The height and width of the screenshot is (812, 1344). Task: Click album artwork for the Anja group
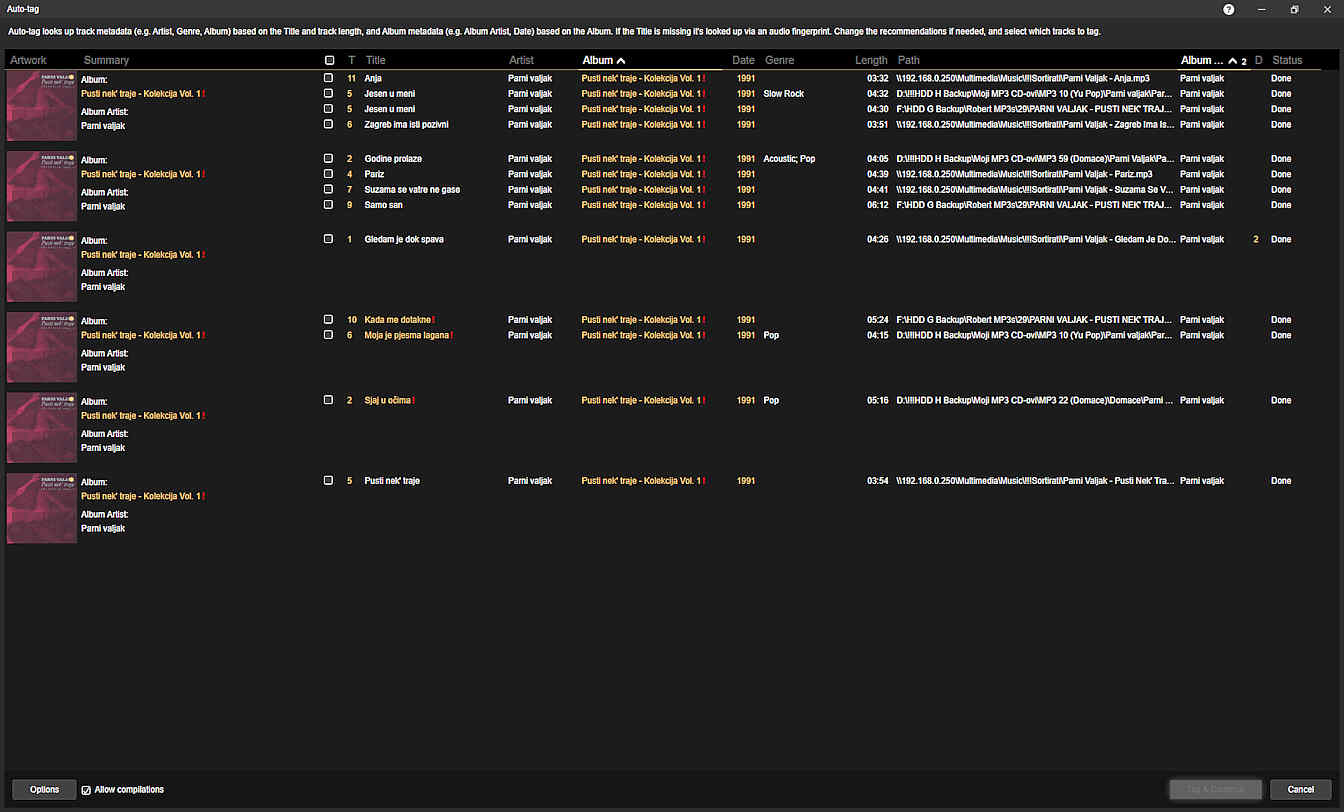(42, 105)
